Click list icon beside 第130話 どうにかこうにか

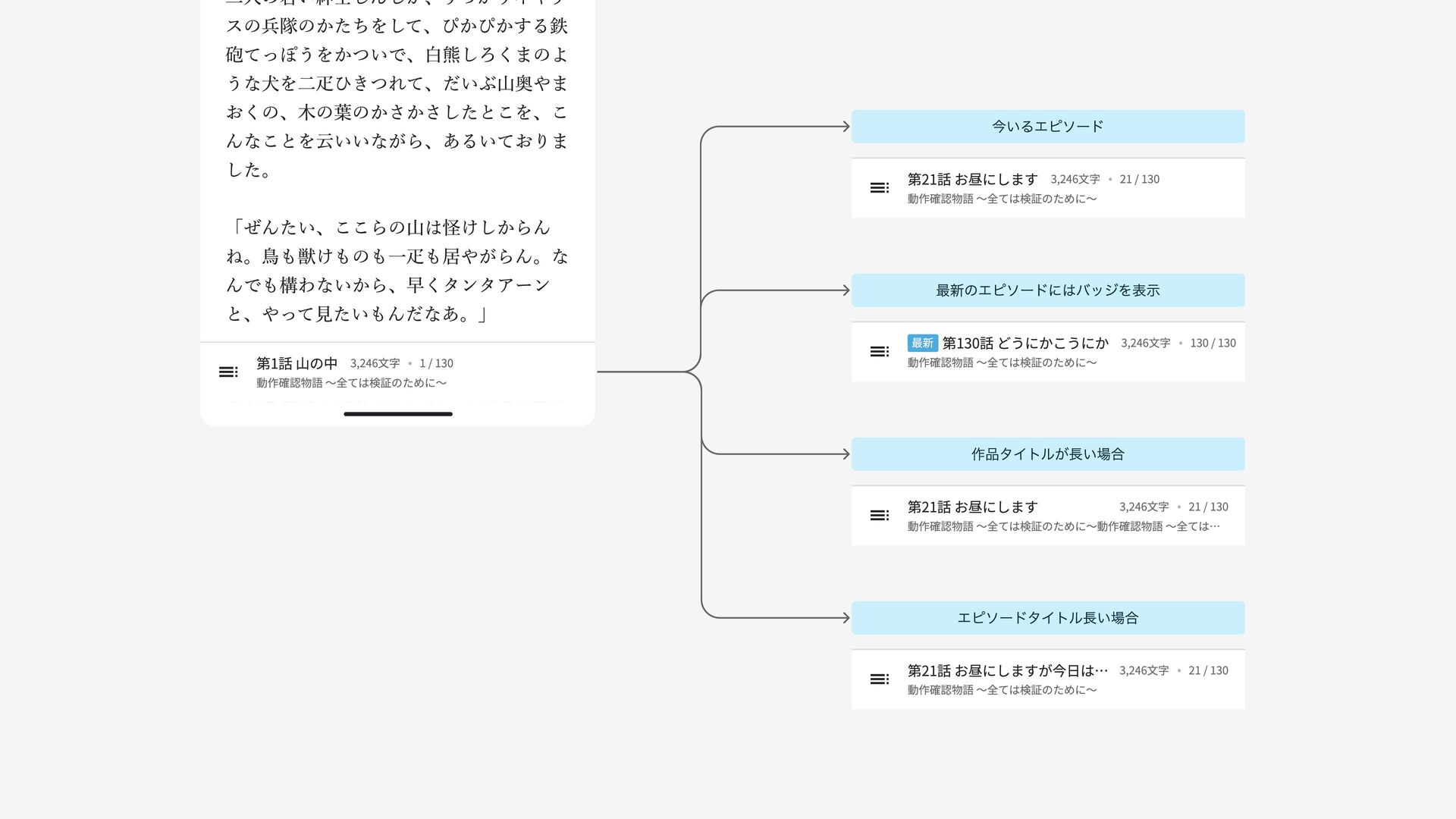(880, 352)
